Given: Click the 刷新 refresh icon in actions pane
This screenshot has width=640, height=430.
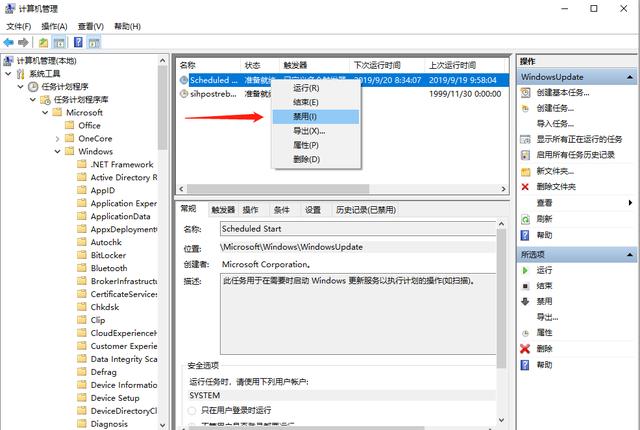Looking at the screenshot, I should pos(525,219).
